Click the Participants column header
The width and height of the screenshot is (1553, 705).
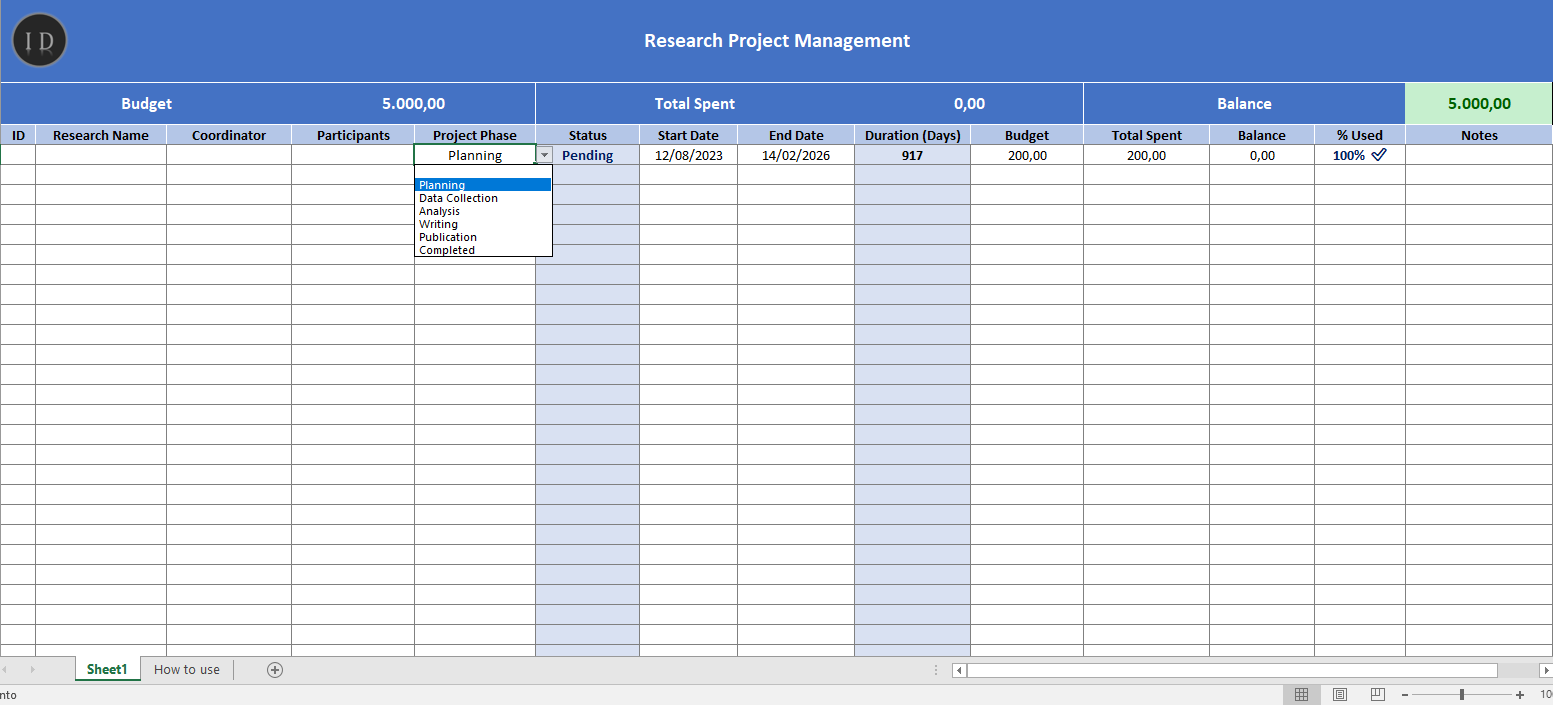pyautogui.click(x=353, y=135)
